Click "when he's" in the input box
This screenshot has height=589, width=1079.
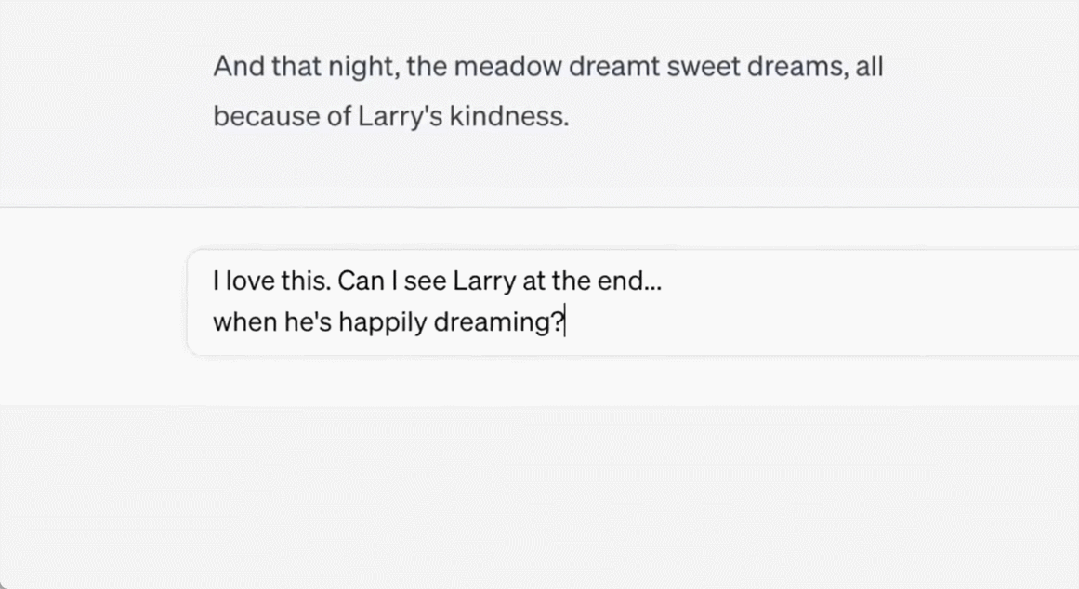click(x=259, y=323)
